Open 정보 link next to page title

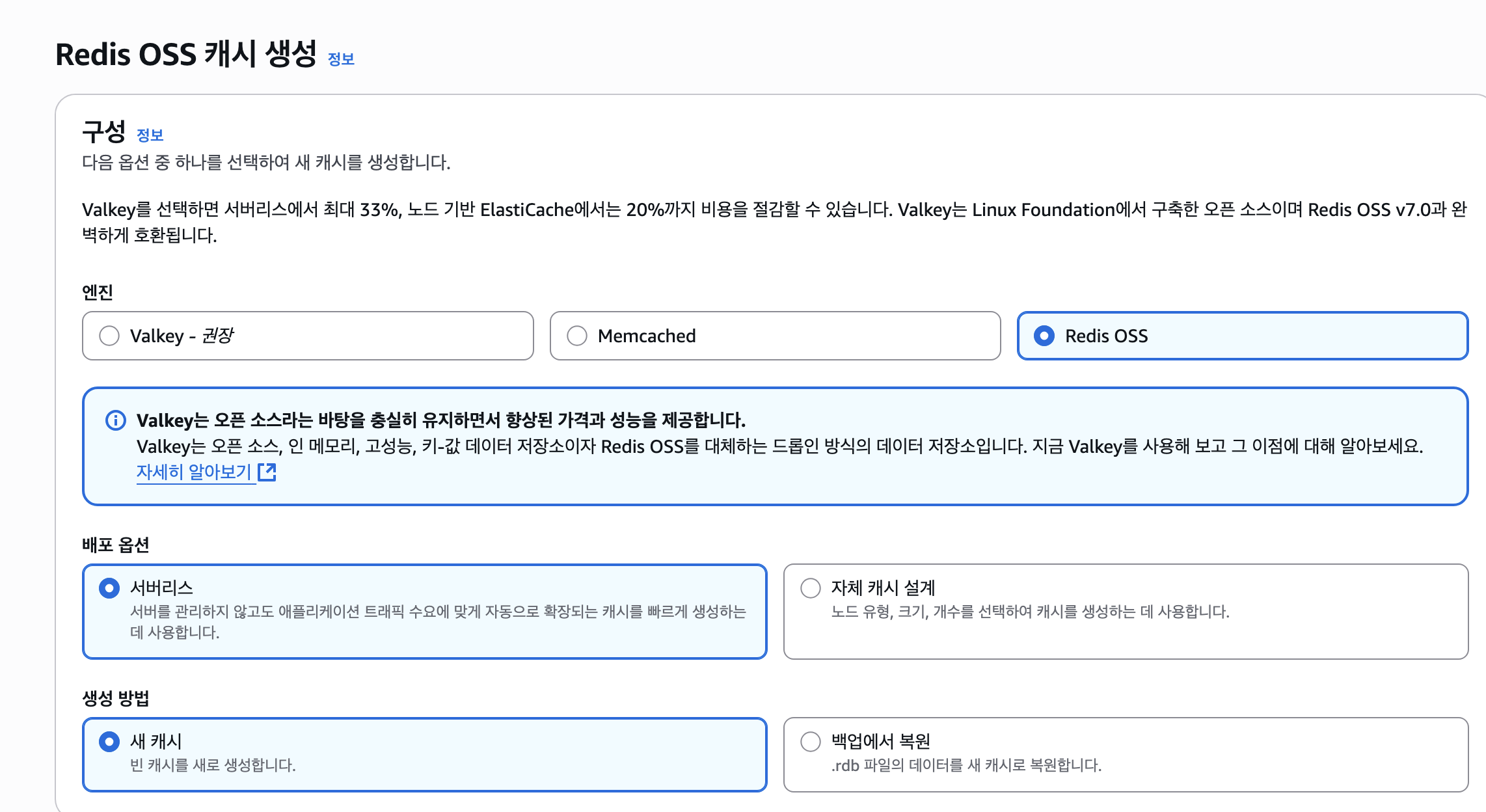(341, 59)
